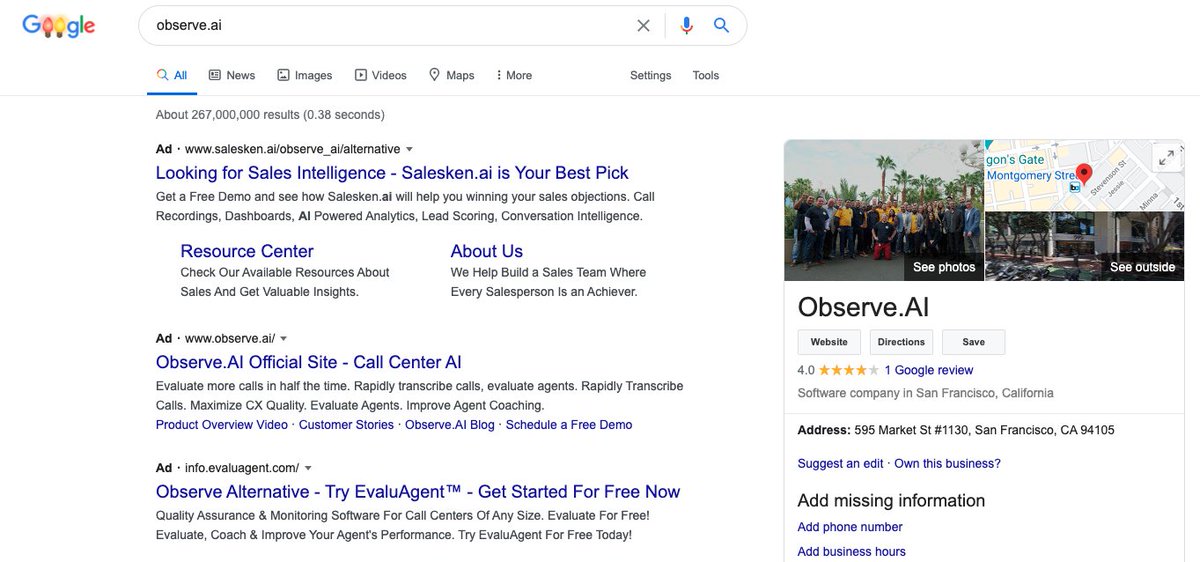Screen dimensions: 1200x562
Task: Switch to the Videos tab
Action: click(380, 75)
